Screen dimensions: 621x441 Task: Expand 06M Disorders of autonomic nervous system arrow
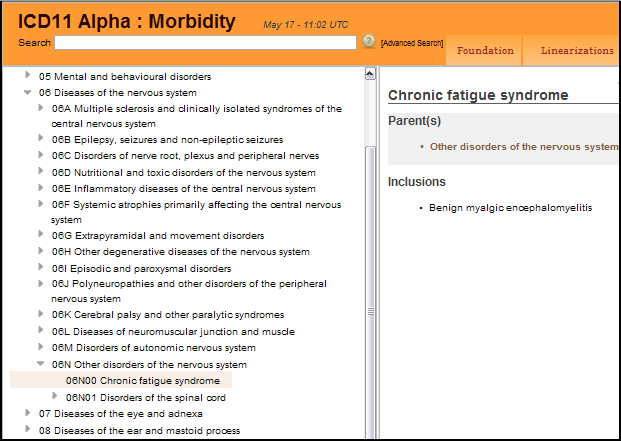pos(41,346)
